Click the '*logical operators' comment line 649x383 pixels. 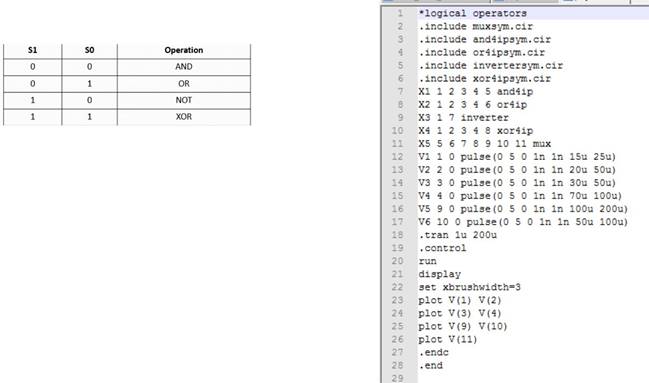coord(472,13)
